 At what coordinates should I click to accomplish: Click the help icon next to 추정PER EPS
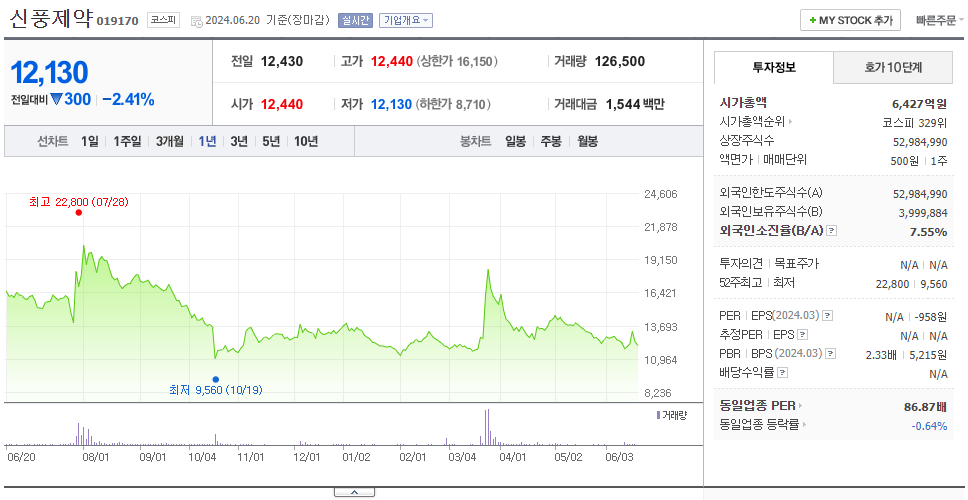coord(803,335)
